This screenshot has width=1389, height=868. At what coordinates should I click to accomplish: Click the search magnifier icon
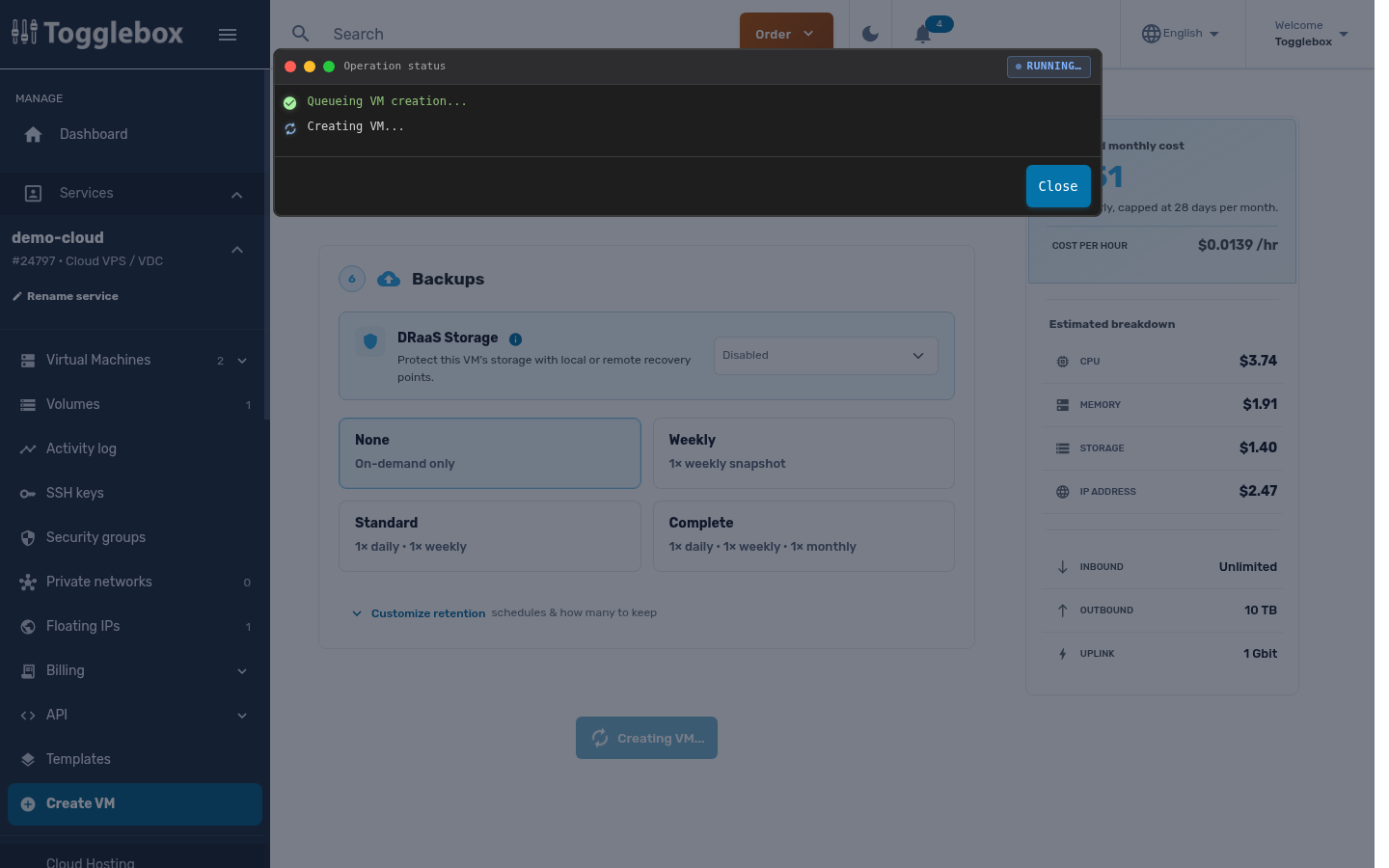click(x=301, y=34)
